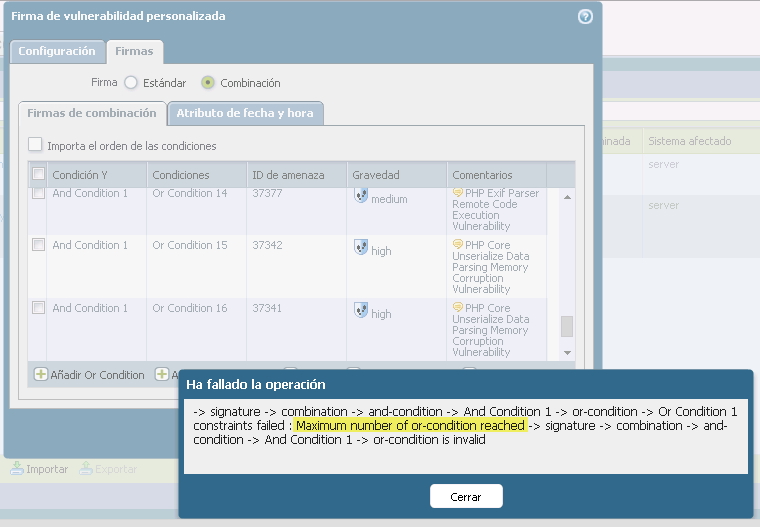The image size is (760, 527).
Task: Sort by the Condición Y column header
Action: click(97, 175)
